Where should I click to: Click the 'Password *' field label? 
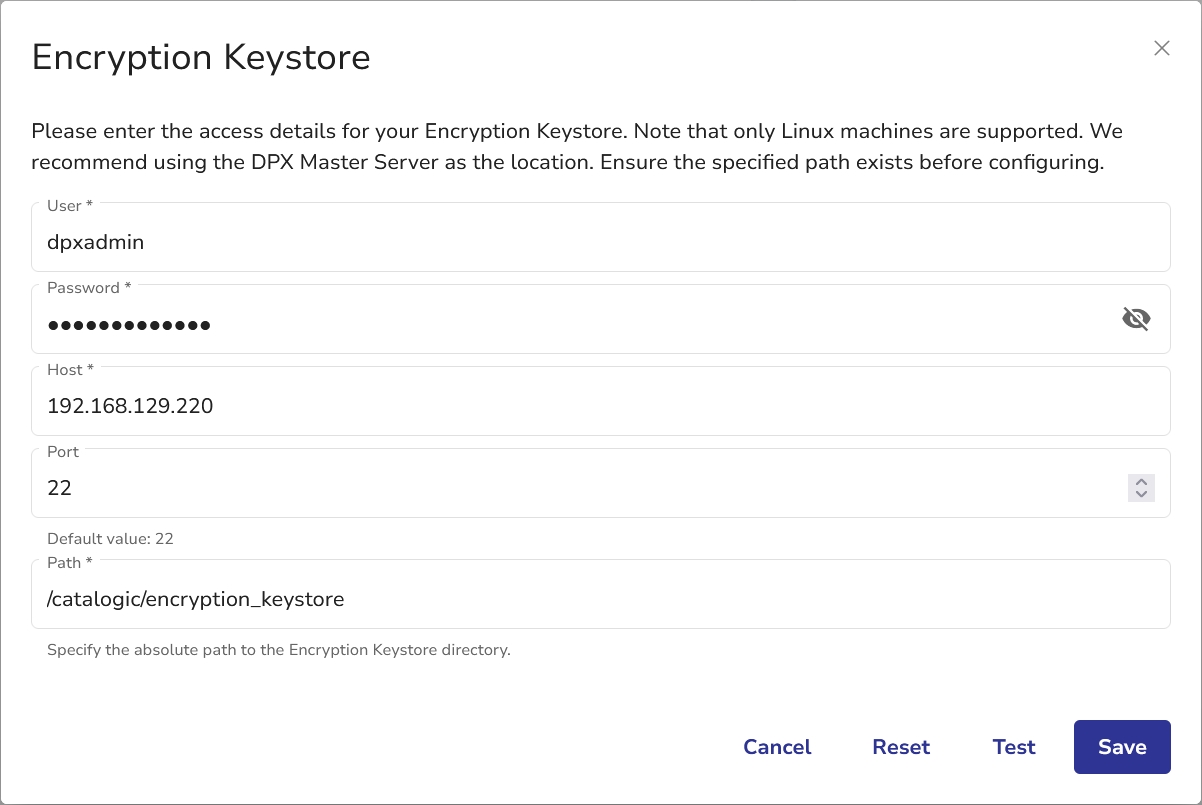(x=89, y=288)
